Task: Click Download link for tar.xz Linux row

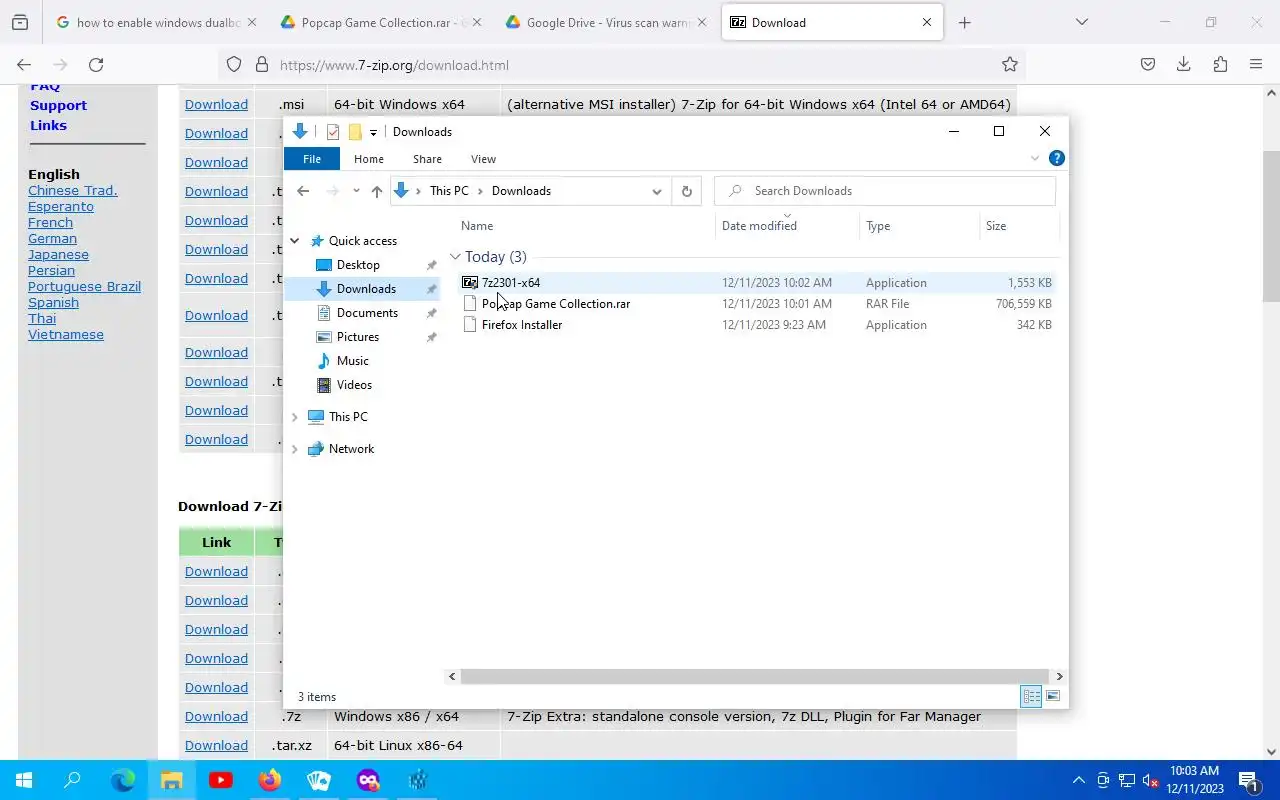Action: pos(216,746)
